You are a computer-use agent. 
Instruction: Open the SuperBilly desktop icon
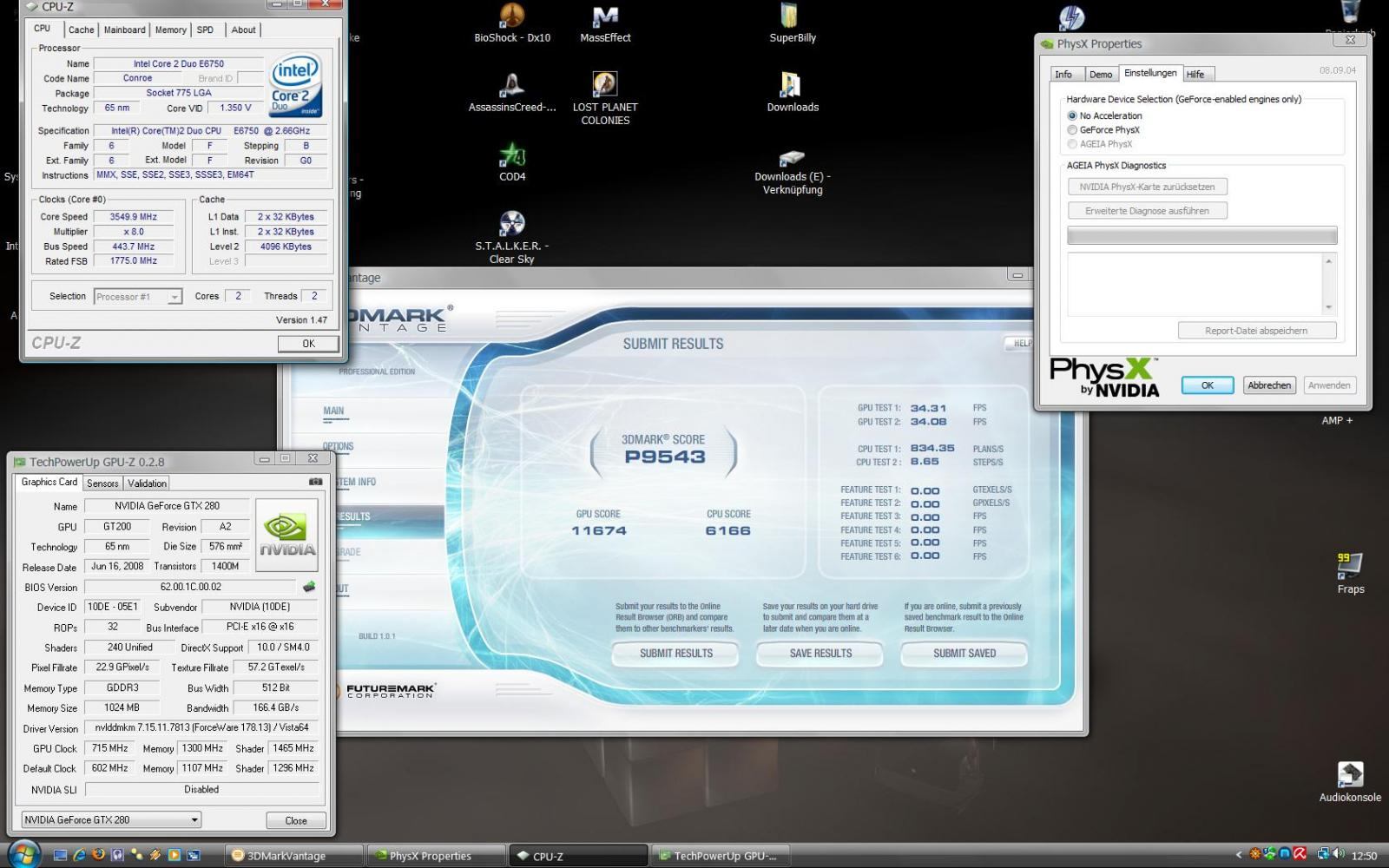click(793, 23)
